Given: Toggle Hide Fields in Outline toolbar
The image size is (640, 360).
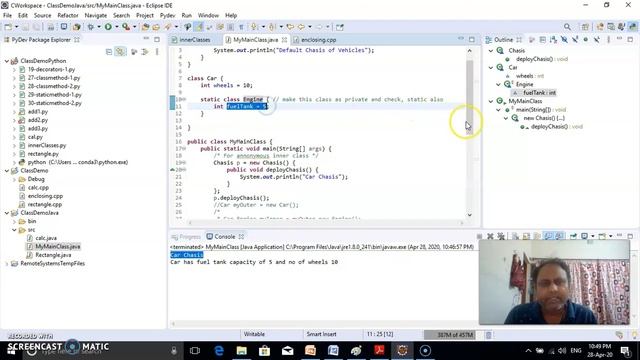Looking at the screenshot, I should [564, 40].
